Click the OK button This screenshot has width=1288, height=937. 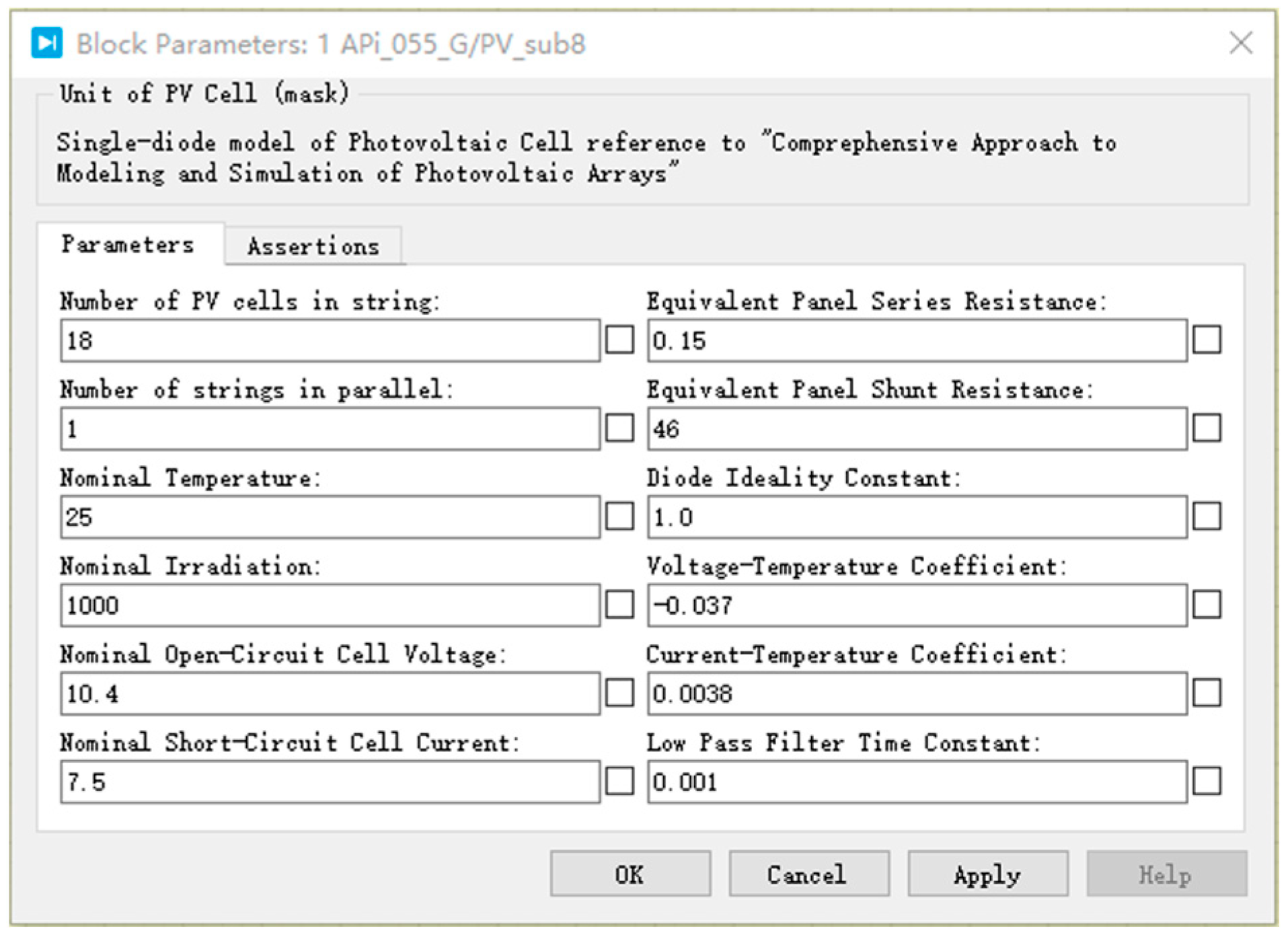pos(630,874)
